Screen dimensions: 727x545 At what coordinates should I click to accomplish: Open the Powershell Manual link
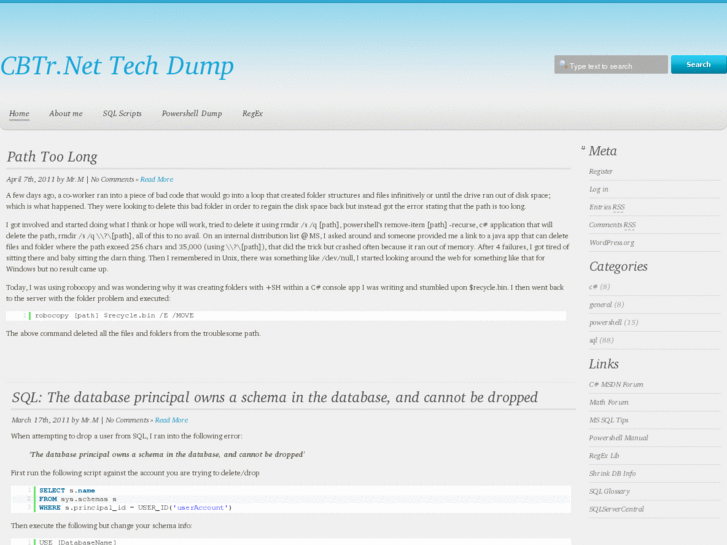tap(619, 438)
